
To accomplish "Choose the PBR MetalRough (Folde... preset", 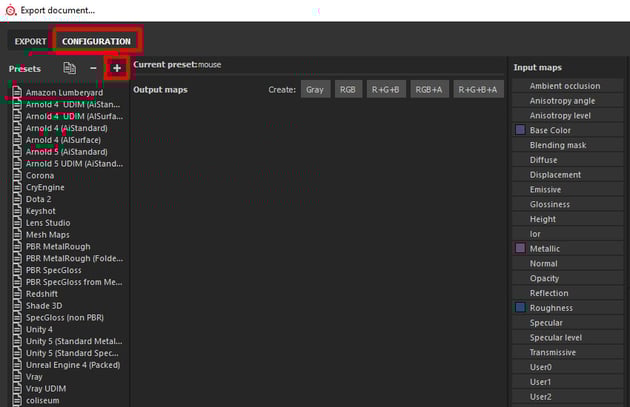I will pos(74,258).
